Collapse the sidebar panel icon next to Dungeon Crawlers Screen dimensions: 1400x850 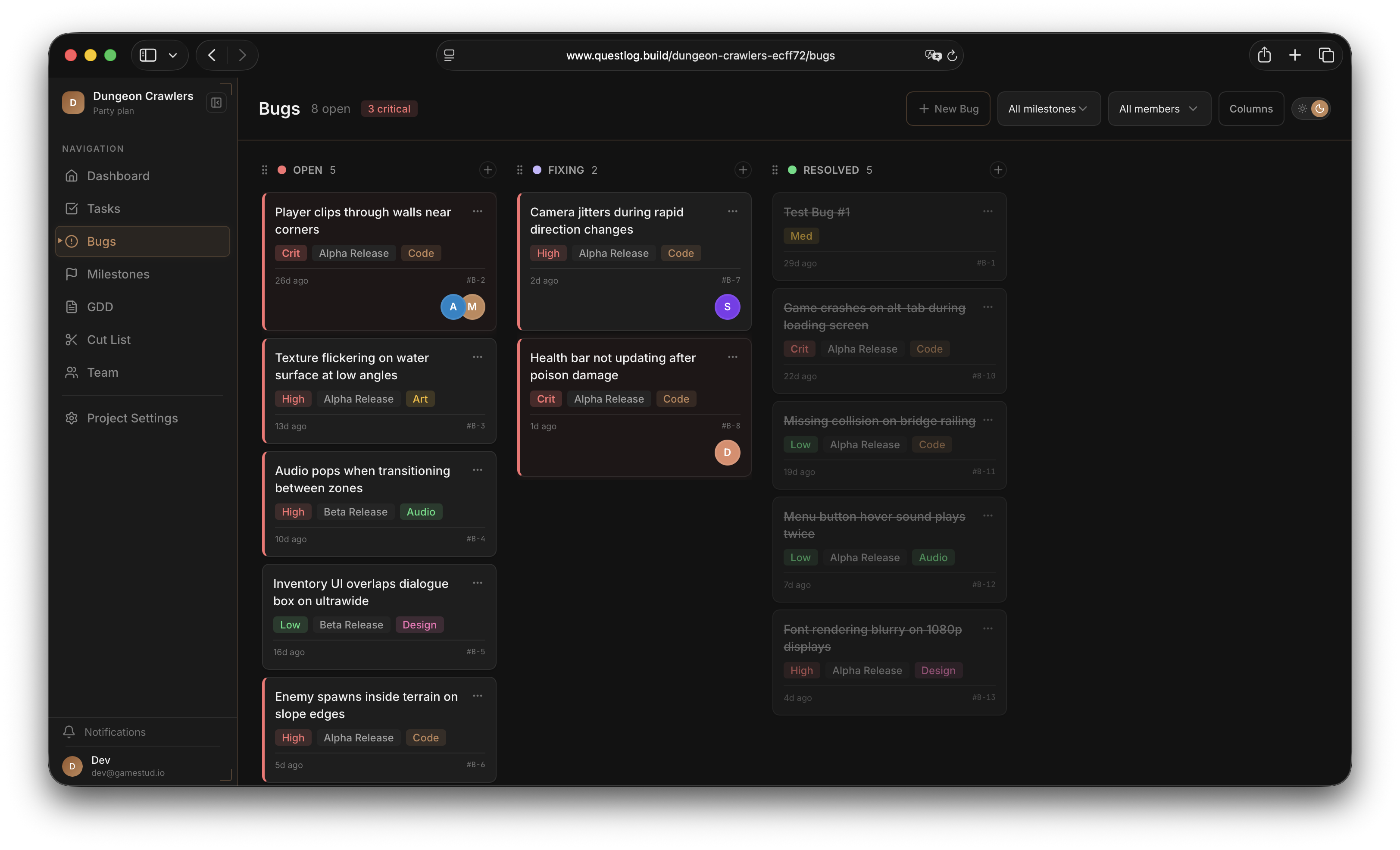click(216, 103)
